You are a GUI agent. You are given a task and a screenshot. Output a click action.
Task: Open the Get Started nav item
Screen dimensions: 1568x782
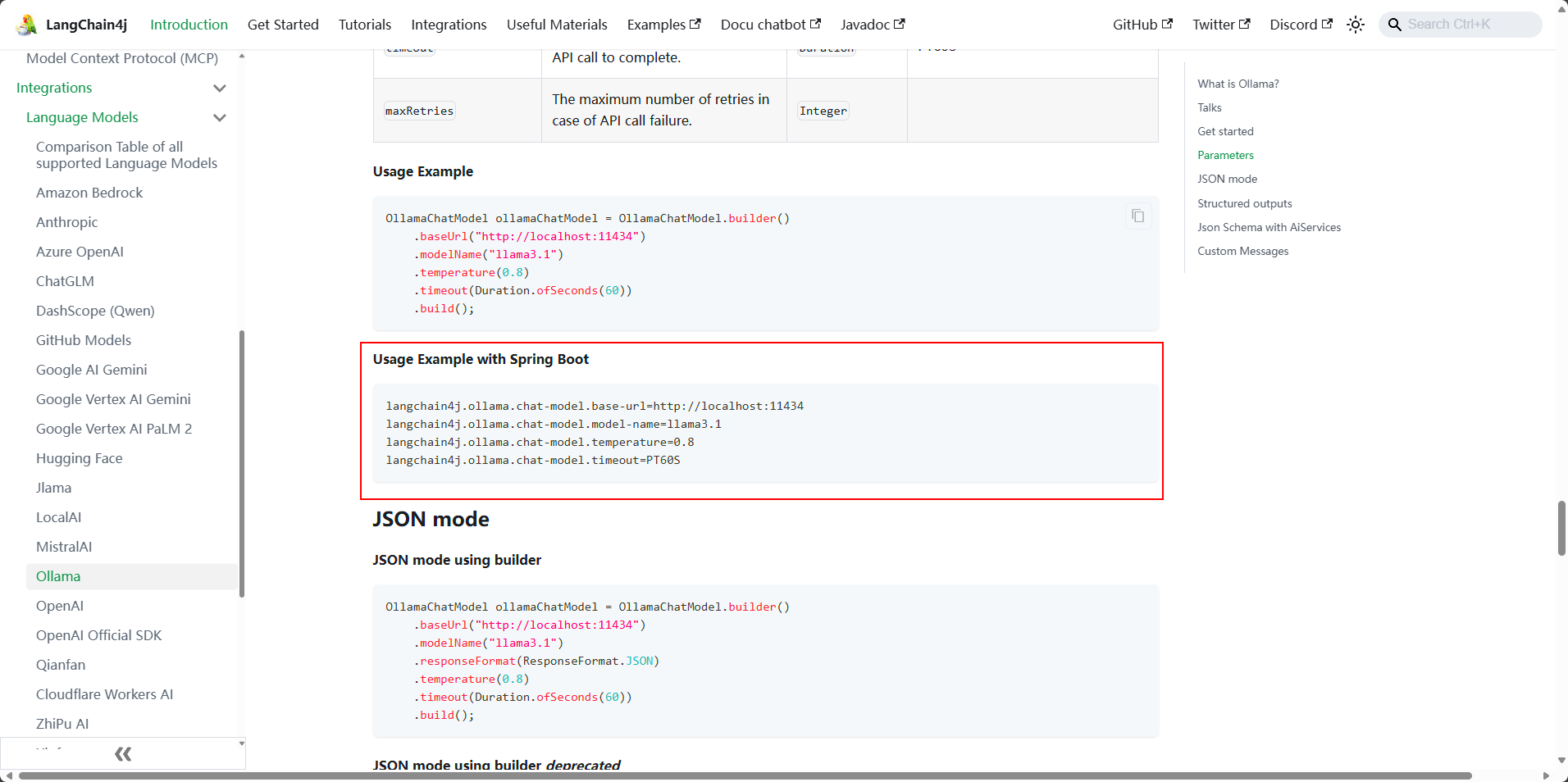283,25
